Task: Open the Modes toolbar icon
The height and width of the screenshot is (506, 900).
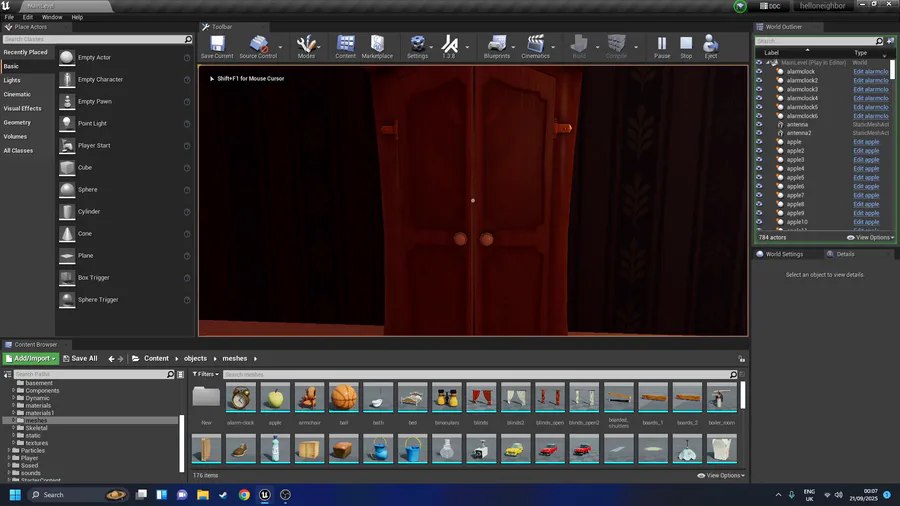Action: [306, 46]
